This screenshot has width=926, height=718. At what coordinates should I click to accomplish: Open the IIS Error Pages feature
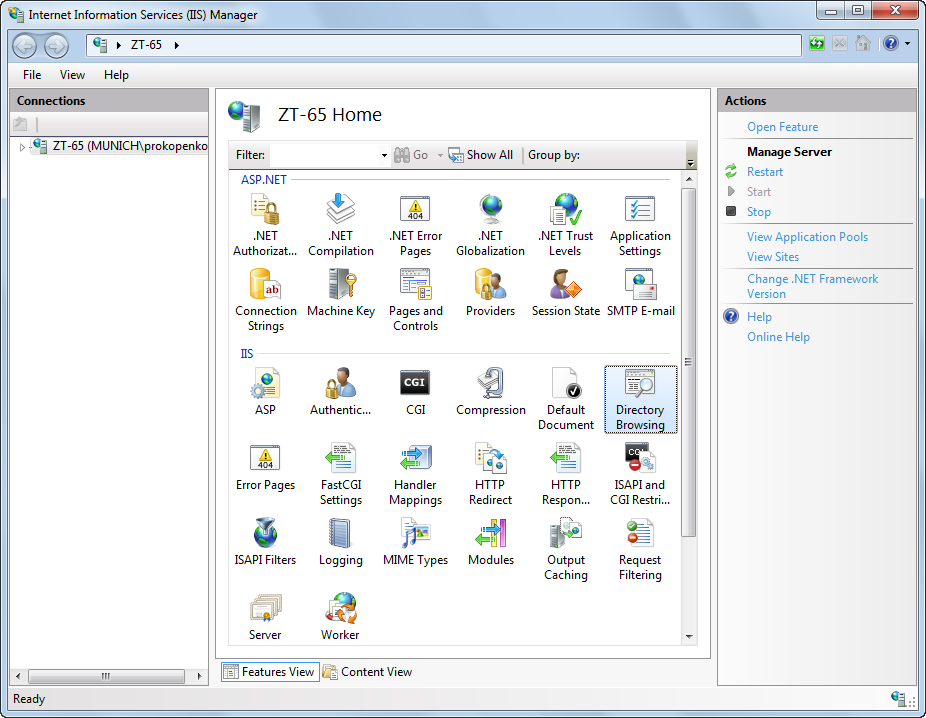coord(265,467)
